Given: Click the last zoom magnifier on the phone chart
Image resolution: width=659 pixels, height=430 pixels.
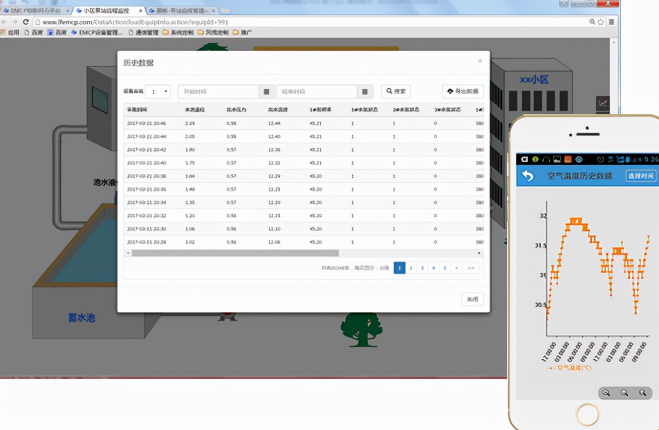Looking at the screenshot, I should pos(642,393).
